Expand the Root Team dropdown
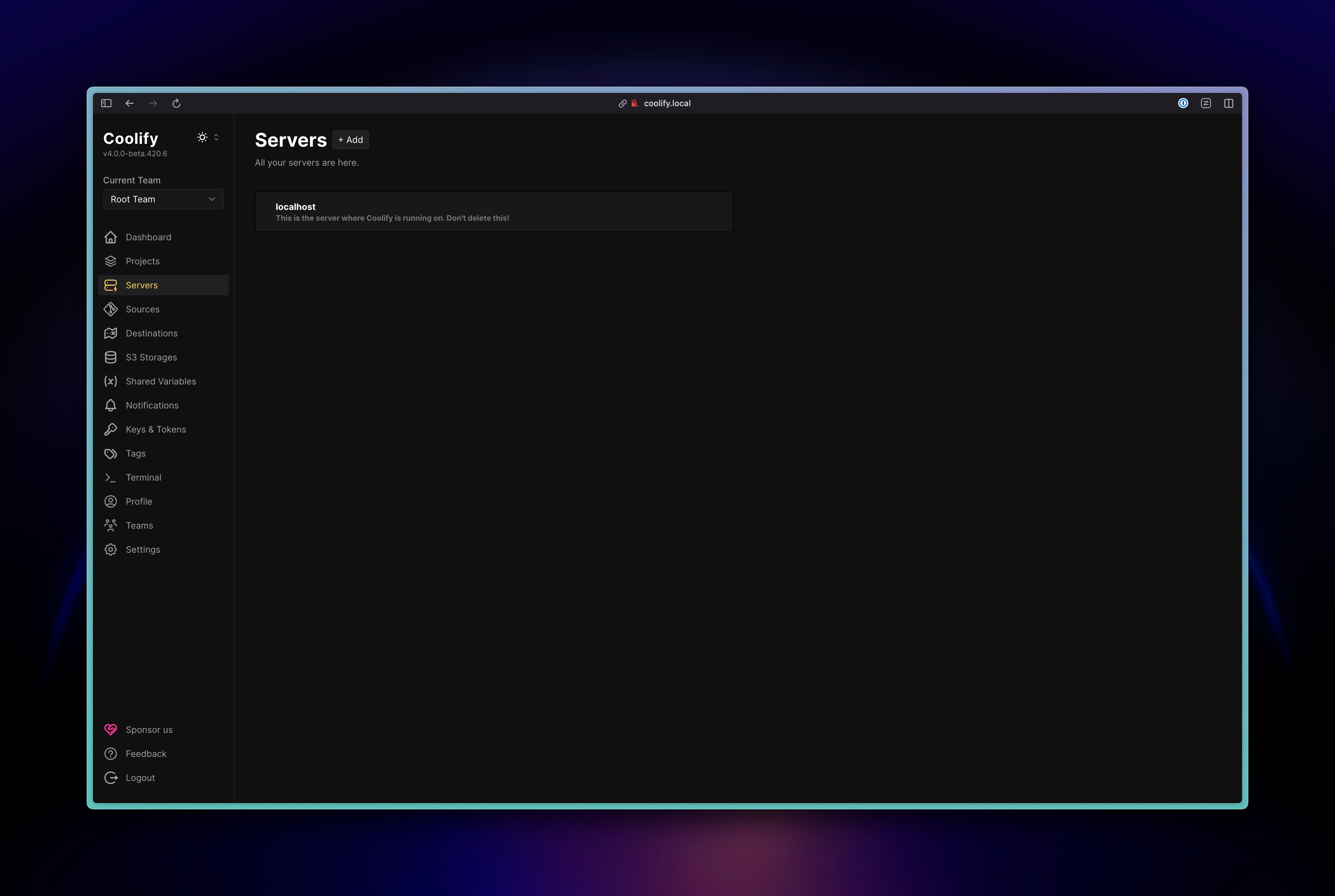Screen dimensions: 1335x896 click(x=163, y=199)
